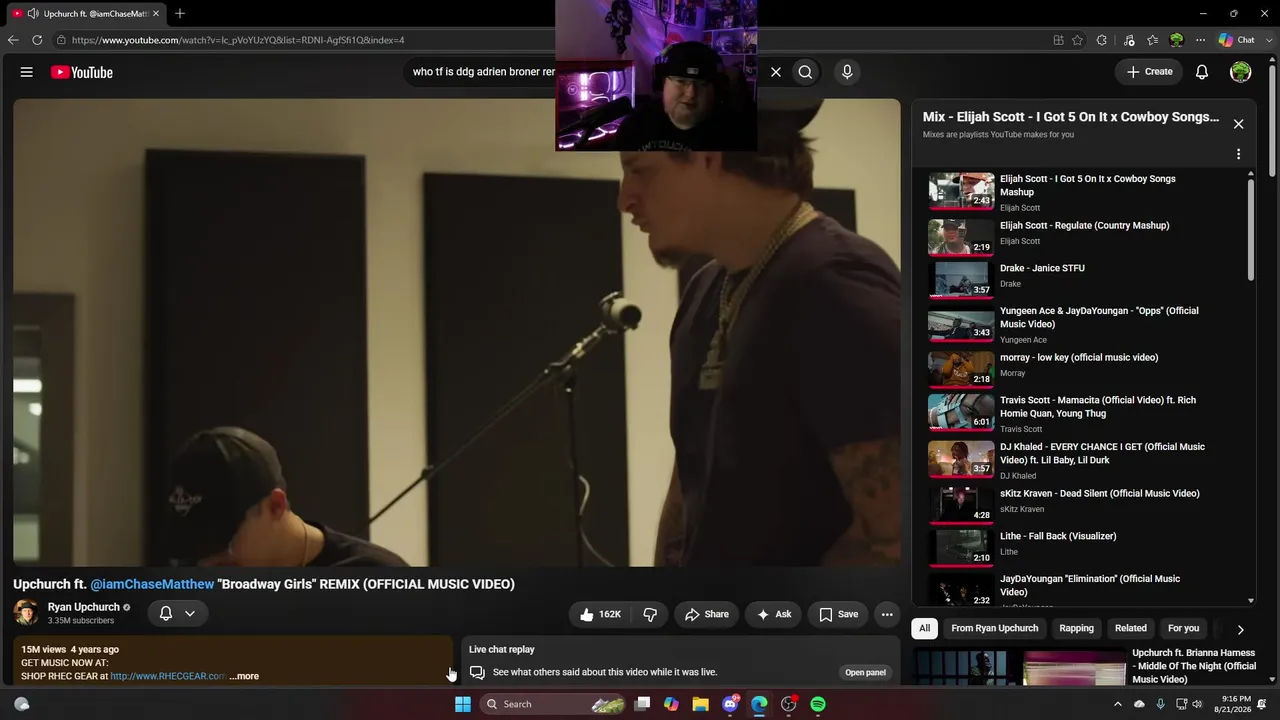Open the Create button
1280x720 pixels.
(1150, 72)
